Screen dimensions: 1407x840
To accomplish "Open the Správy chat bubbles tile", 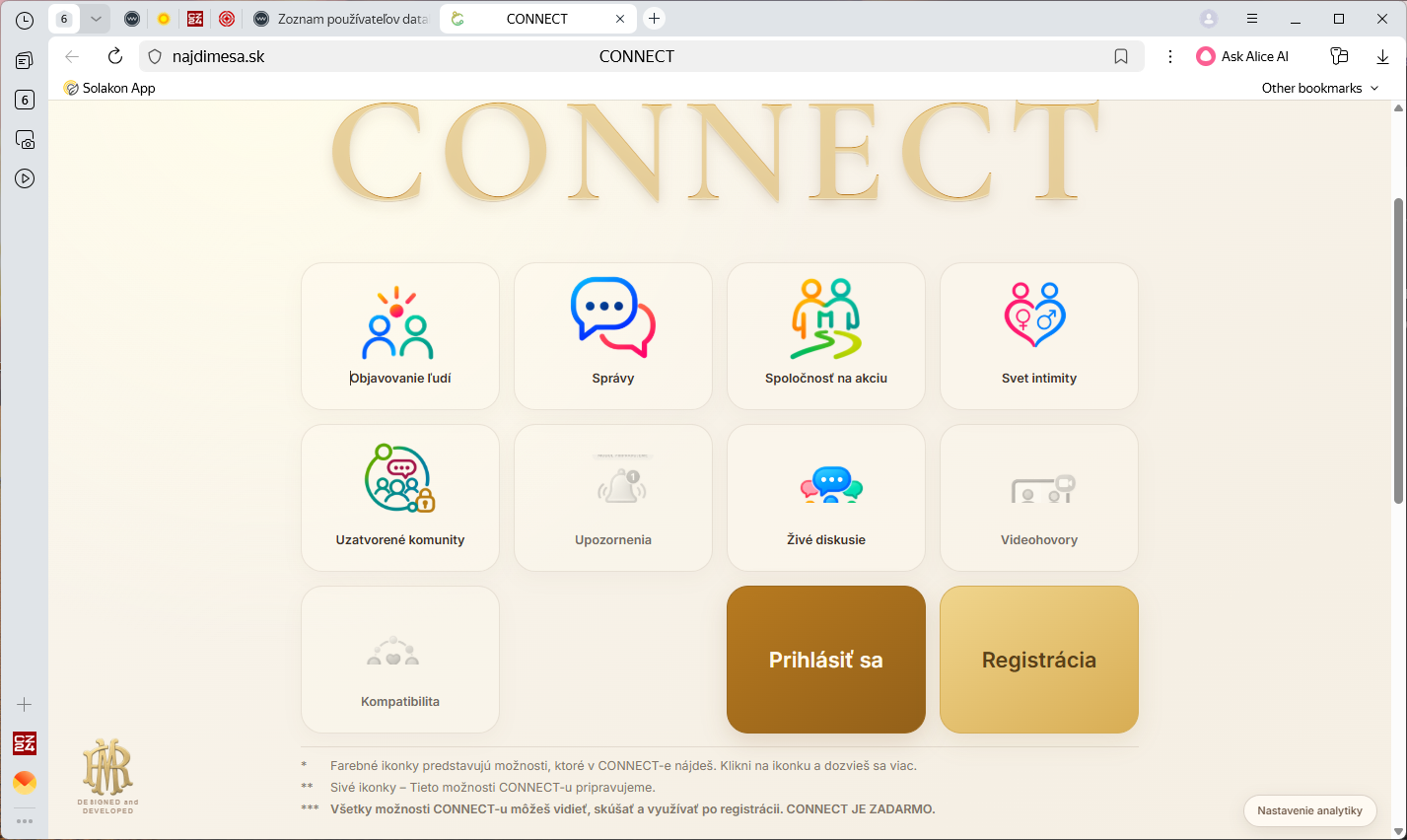I will point(613,336).
